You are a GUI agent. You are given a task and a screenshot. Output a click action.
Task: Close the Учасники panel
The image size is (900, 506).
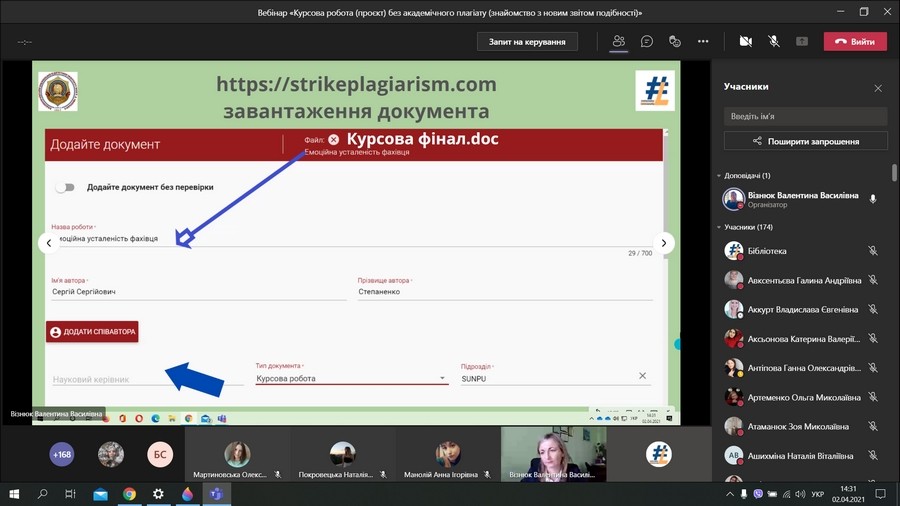point(878,88)
